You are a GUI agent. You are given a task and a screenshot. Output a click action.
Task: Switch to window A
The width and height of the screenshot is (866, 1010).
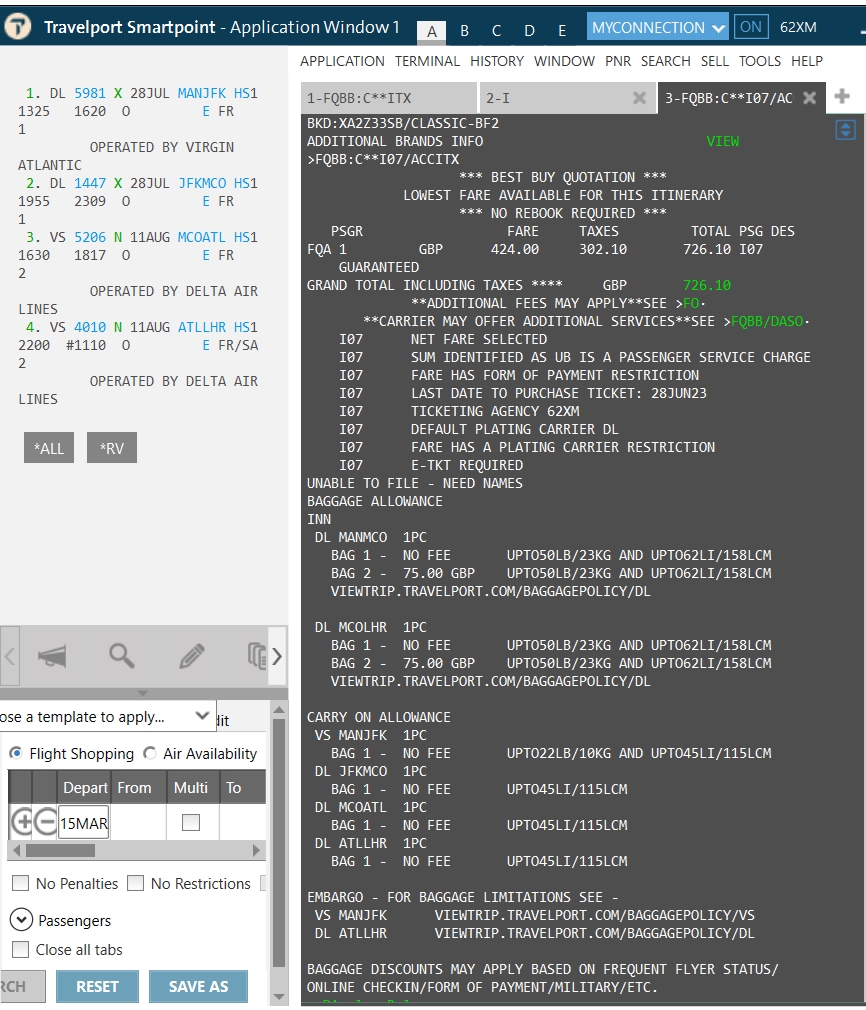[x=432, y=30]
